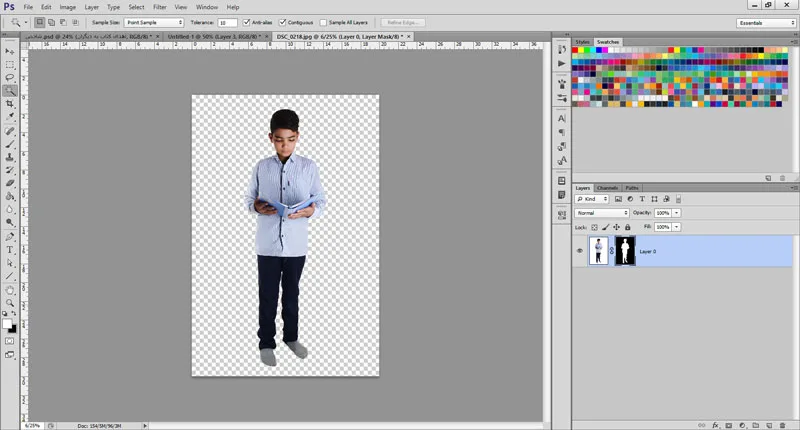
Task: Select the Line shape tool
Action: tap(10, 276)
